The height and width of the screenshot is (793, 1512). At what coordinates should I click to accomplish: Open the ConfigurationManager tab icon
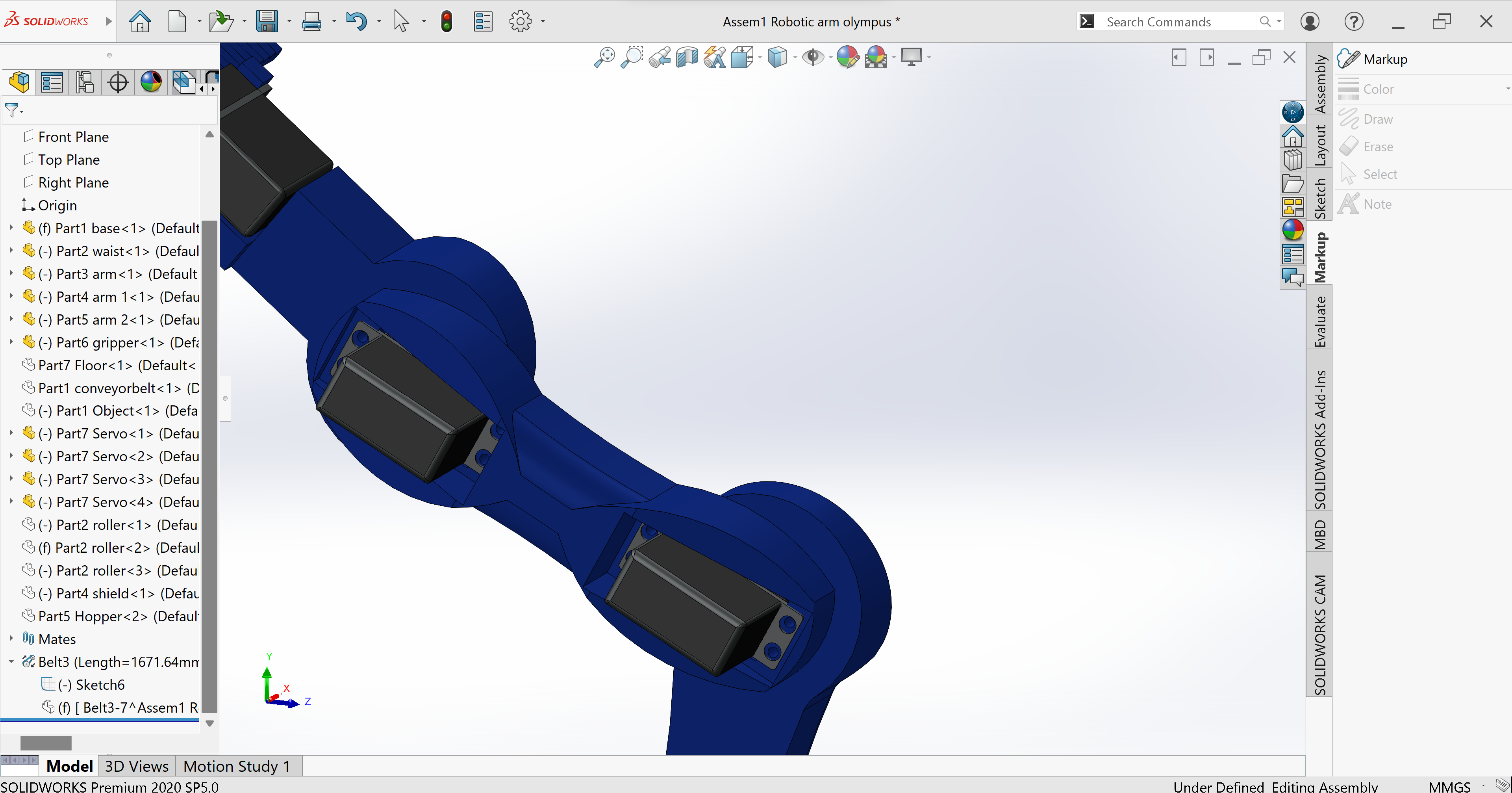click(85, 82)
